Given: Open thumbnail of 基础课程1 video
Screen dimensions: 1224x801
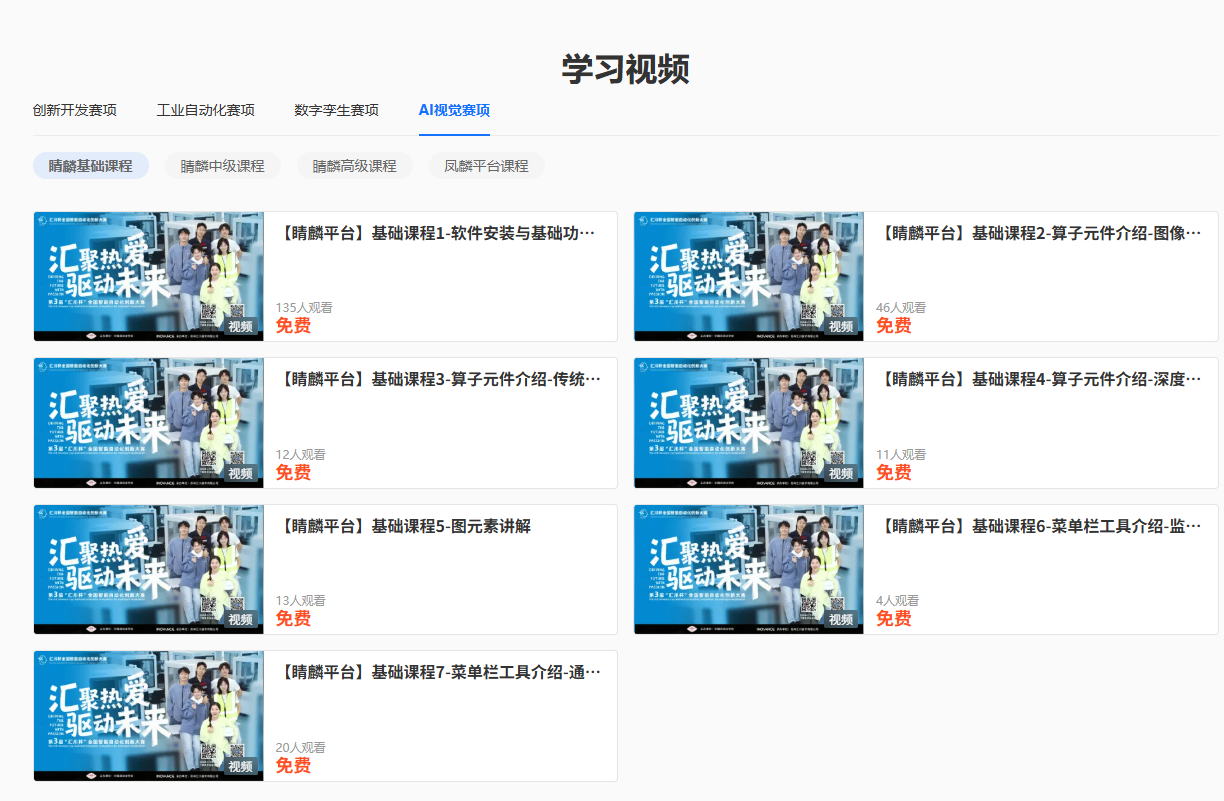Looking at the screenshot, I should pos(148,276).
